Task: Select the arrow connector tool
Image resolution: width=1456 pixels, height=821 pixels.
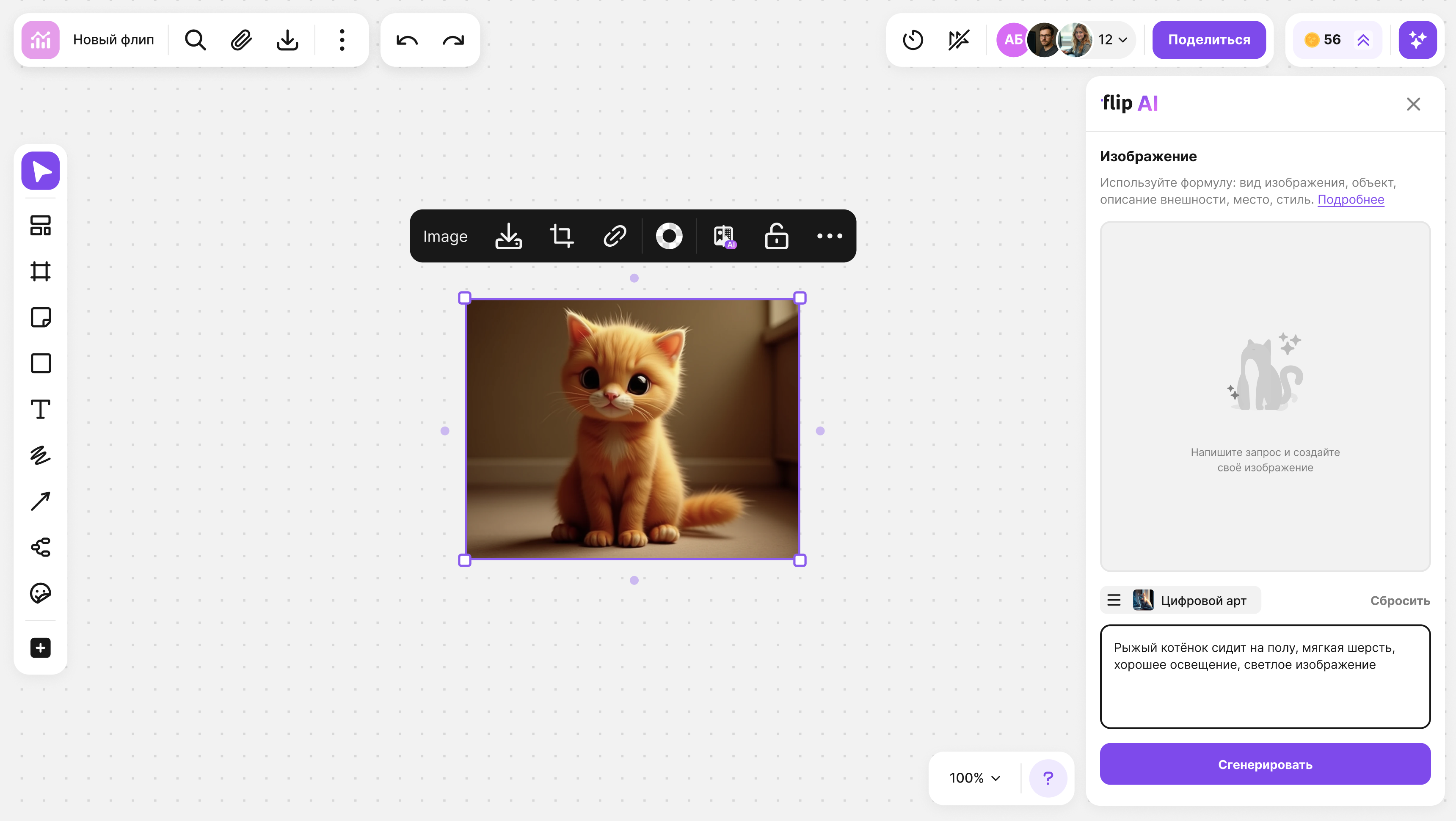Action: click(41, 501)
